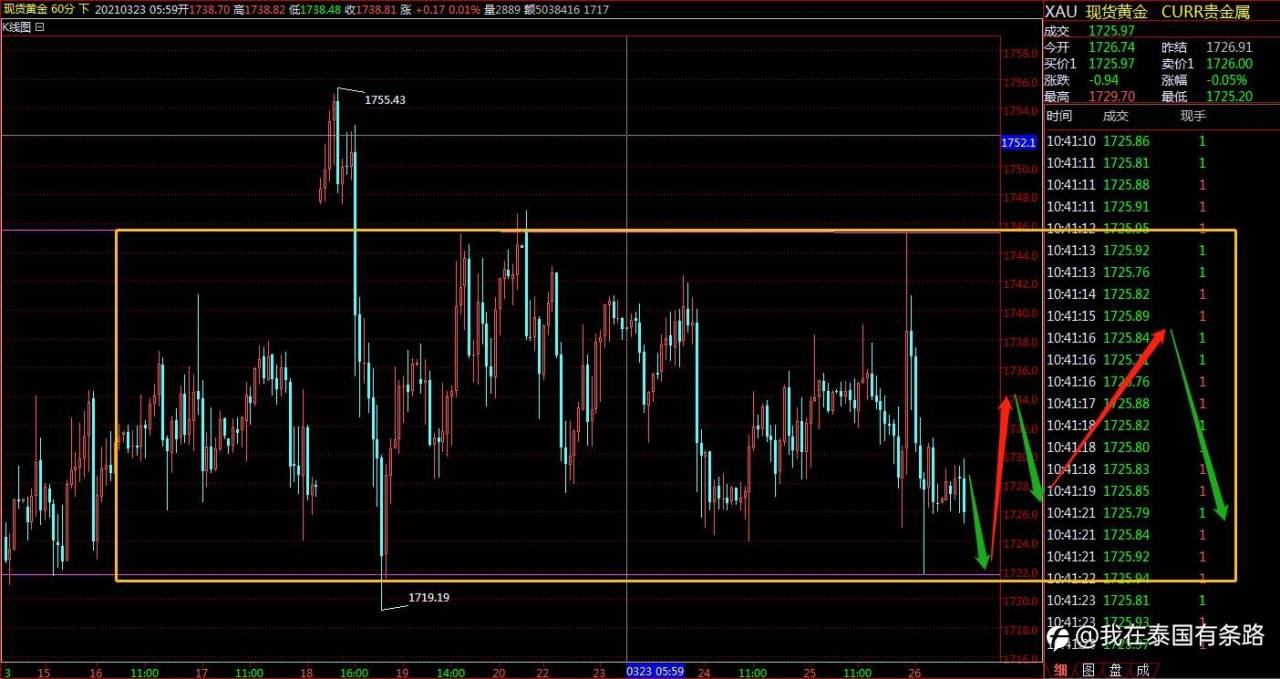This screenshot has width=1280, height=679.
Task: Click the 卖价1 ask value 1726.00
Action: (1229, 63)
